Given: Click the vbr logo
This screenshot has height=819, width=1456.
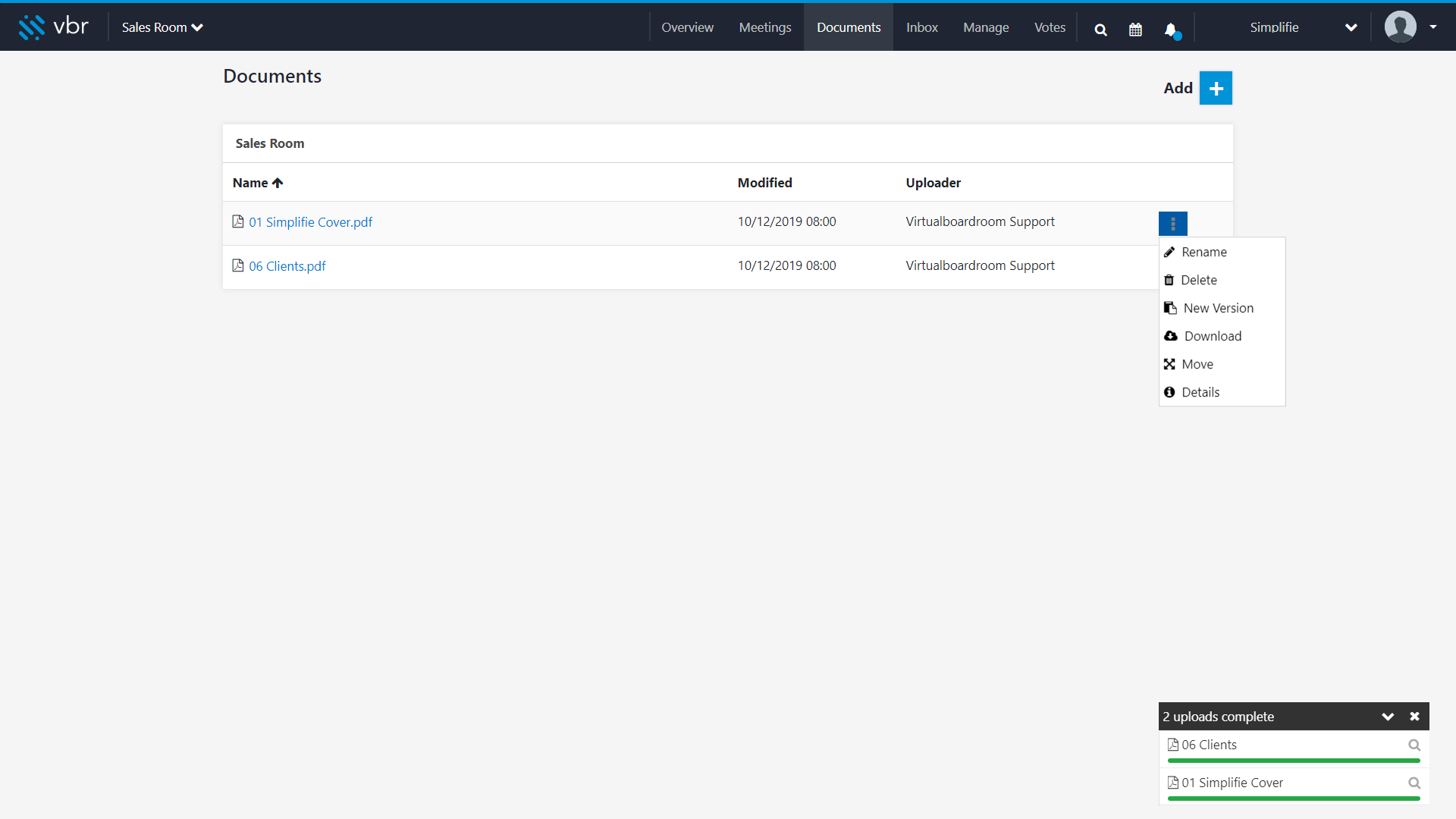Looking at the screenshot, I should (x=53, y=27).
